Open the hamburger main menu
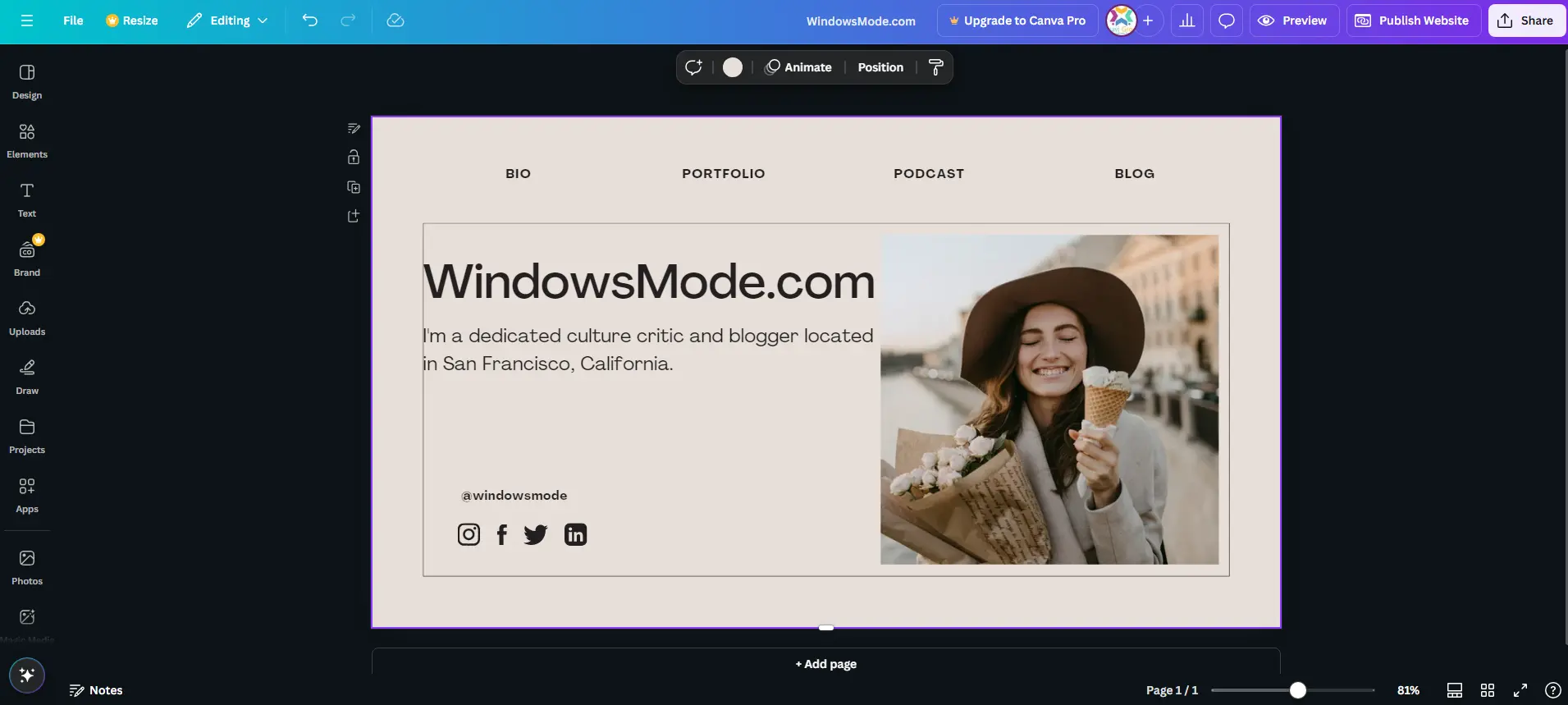Screen dimensions: 1568x705 (27, 21)
